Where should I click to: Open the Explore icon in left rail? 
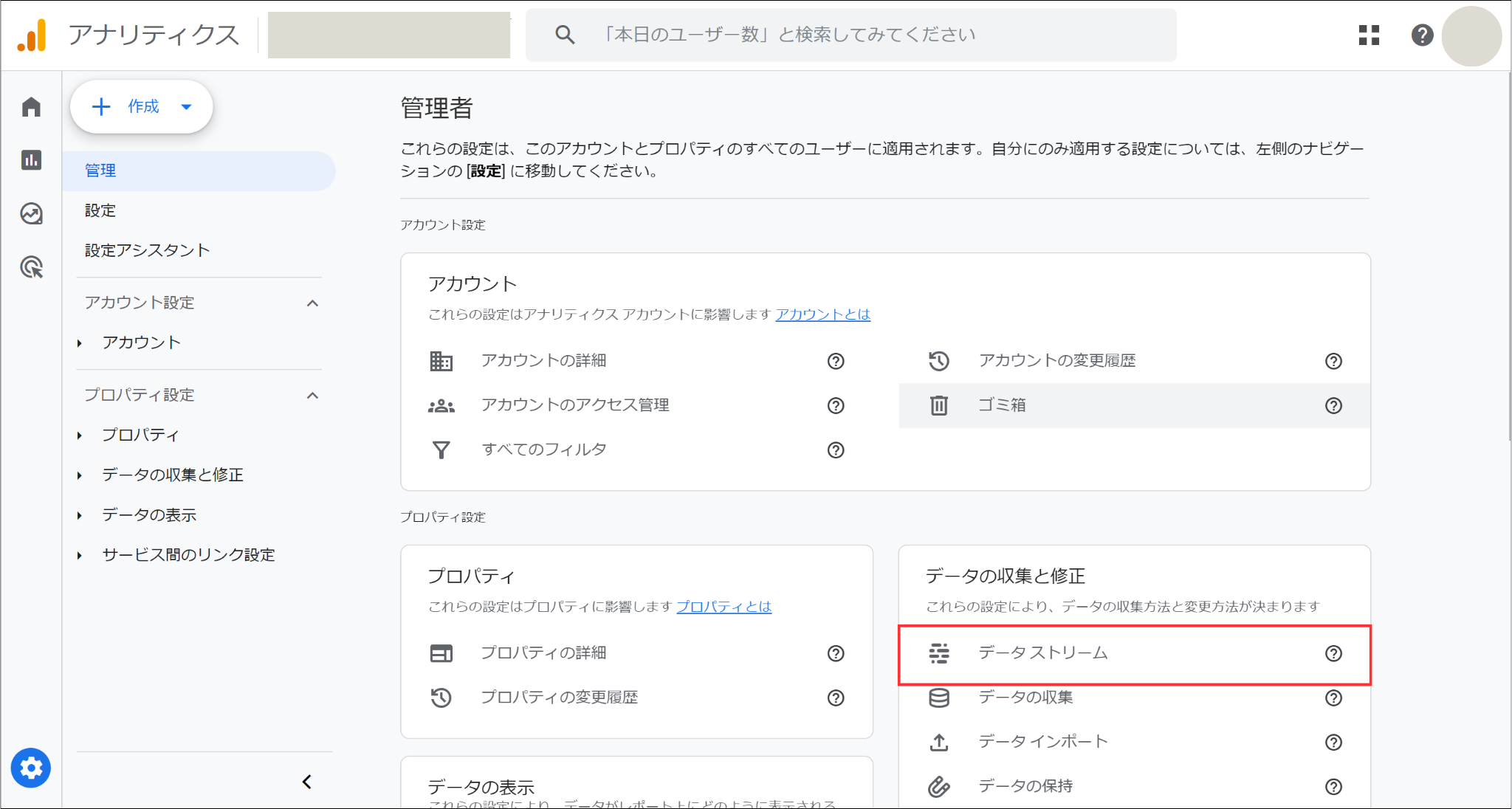[31, 214]
